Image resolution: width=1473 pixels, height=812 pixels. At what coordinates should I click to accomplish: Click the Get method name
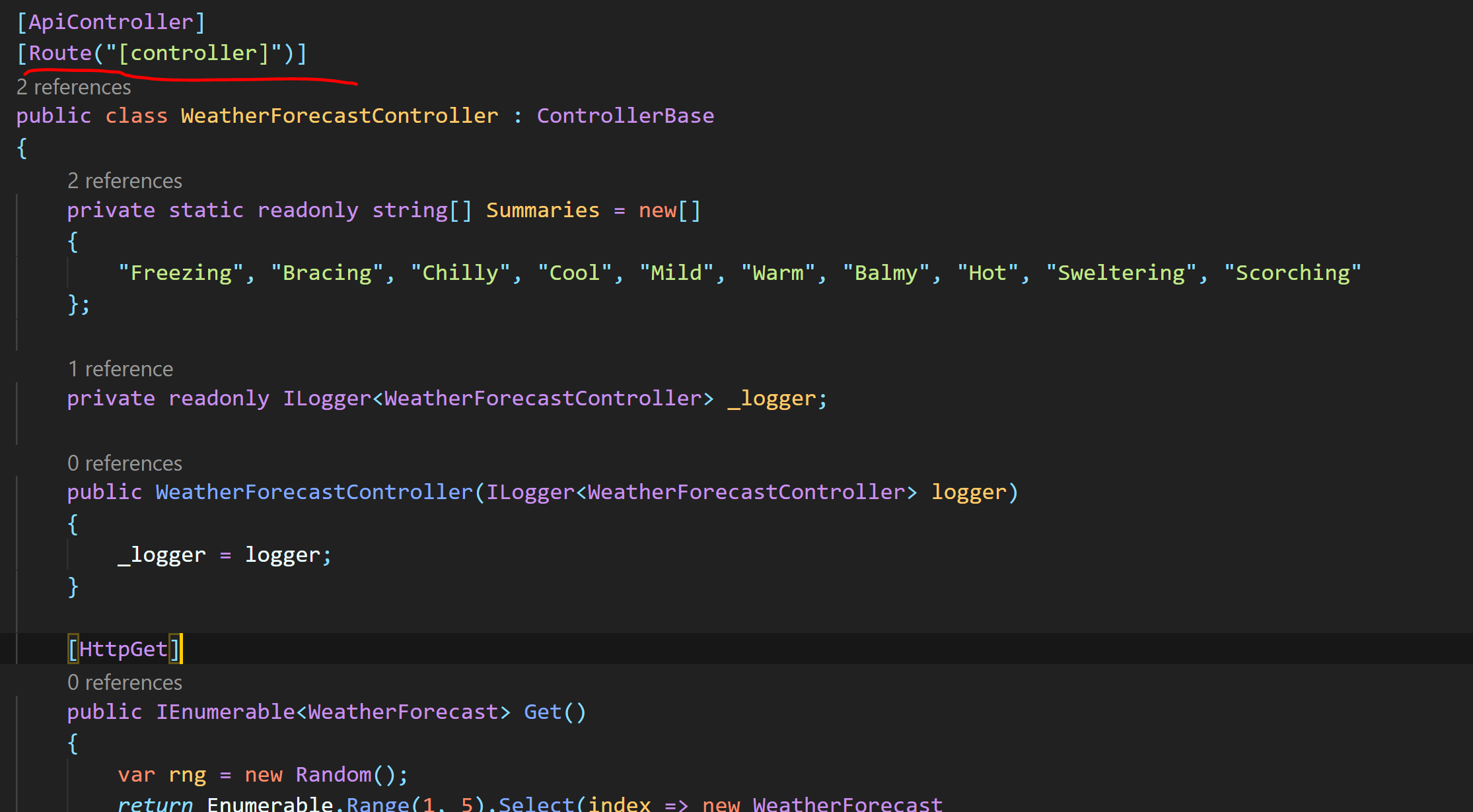point(542,712)
